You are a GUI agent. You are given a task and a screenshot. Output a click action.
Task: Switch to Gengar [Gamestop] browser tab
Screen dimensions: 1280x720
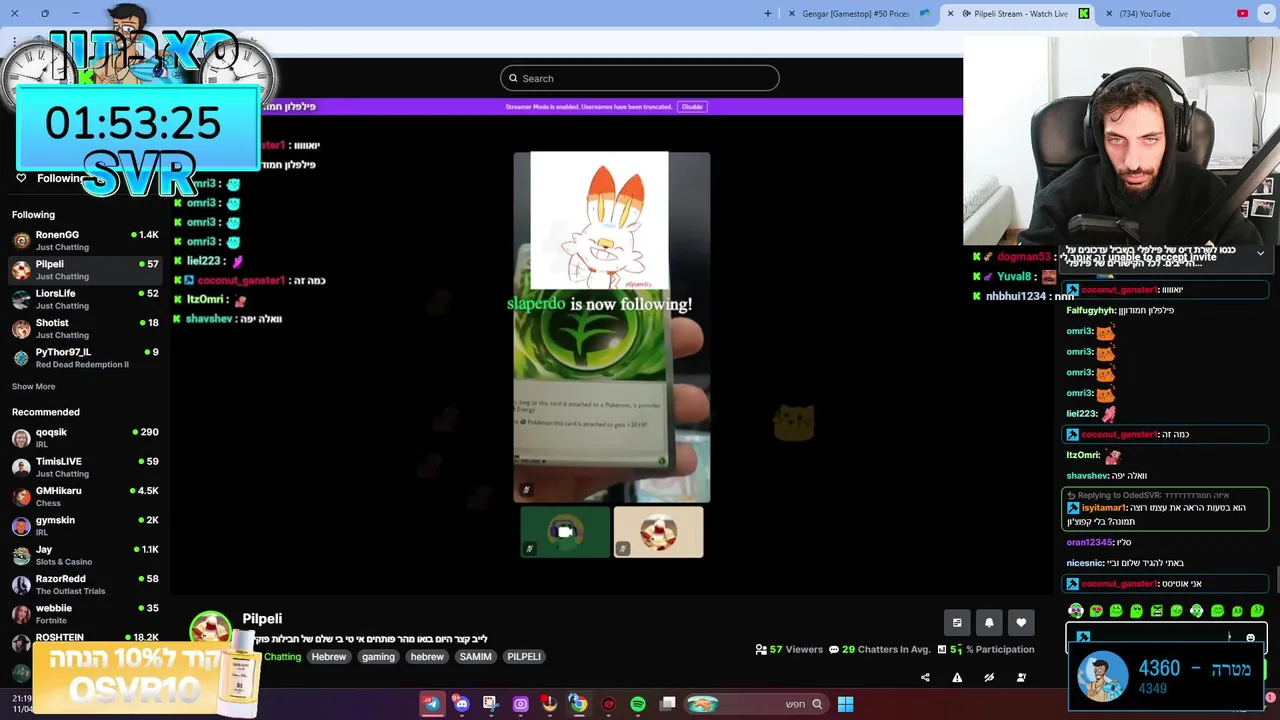click(x=857, y=13)
